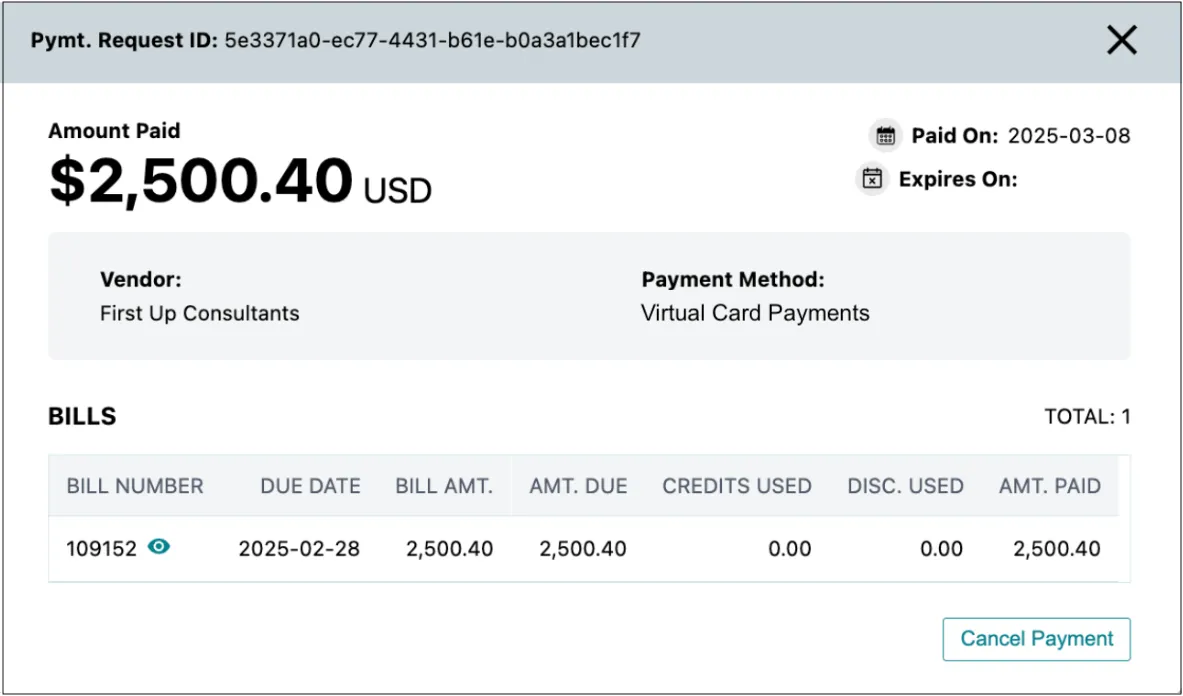Click the Paid On date 2025-03-08

click(1069, 136)
